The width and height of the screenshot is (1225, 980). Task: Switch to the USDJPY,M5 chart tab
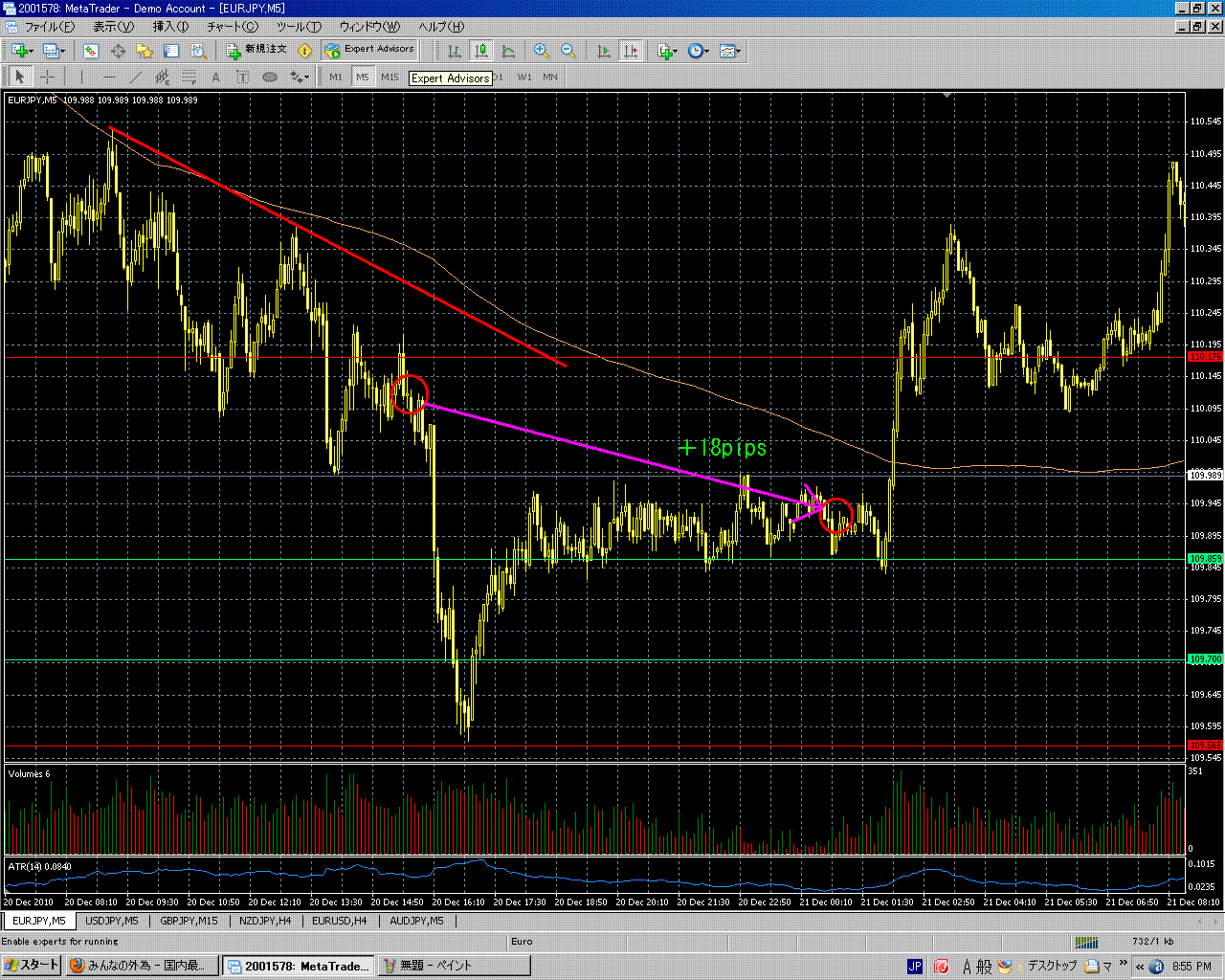pos(112,921)
